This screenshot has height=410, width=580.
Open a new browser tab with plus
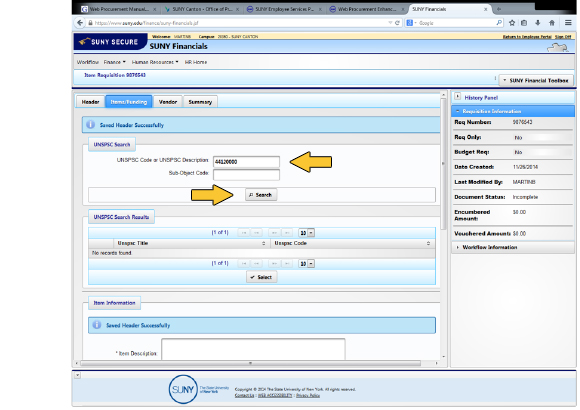tap(499, 9)
